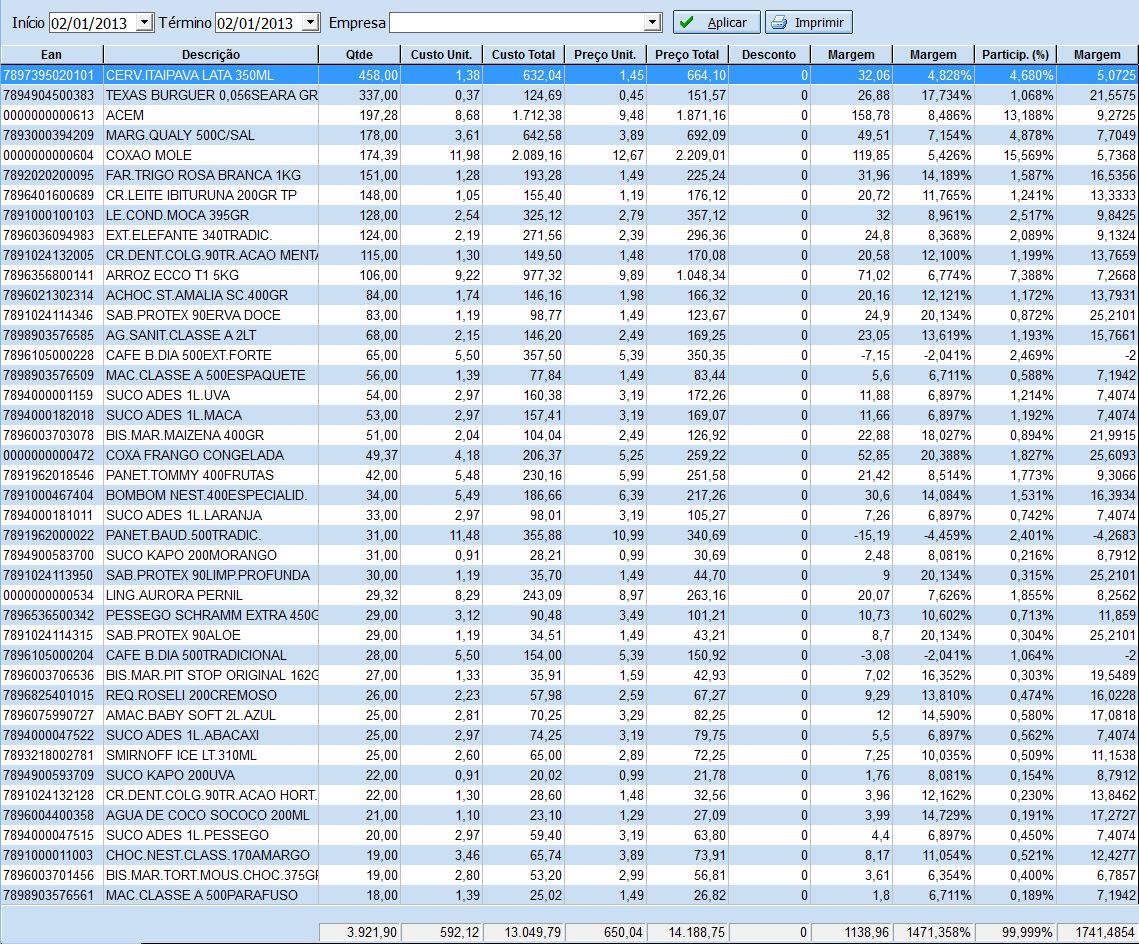Select the SAB.PROTEX 90ERVA DOCE row
This screenshot has width=1139, height=944.
[570, 315]
